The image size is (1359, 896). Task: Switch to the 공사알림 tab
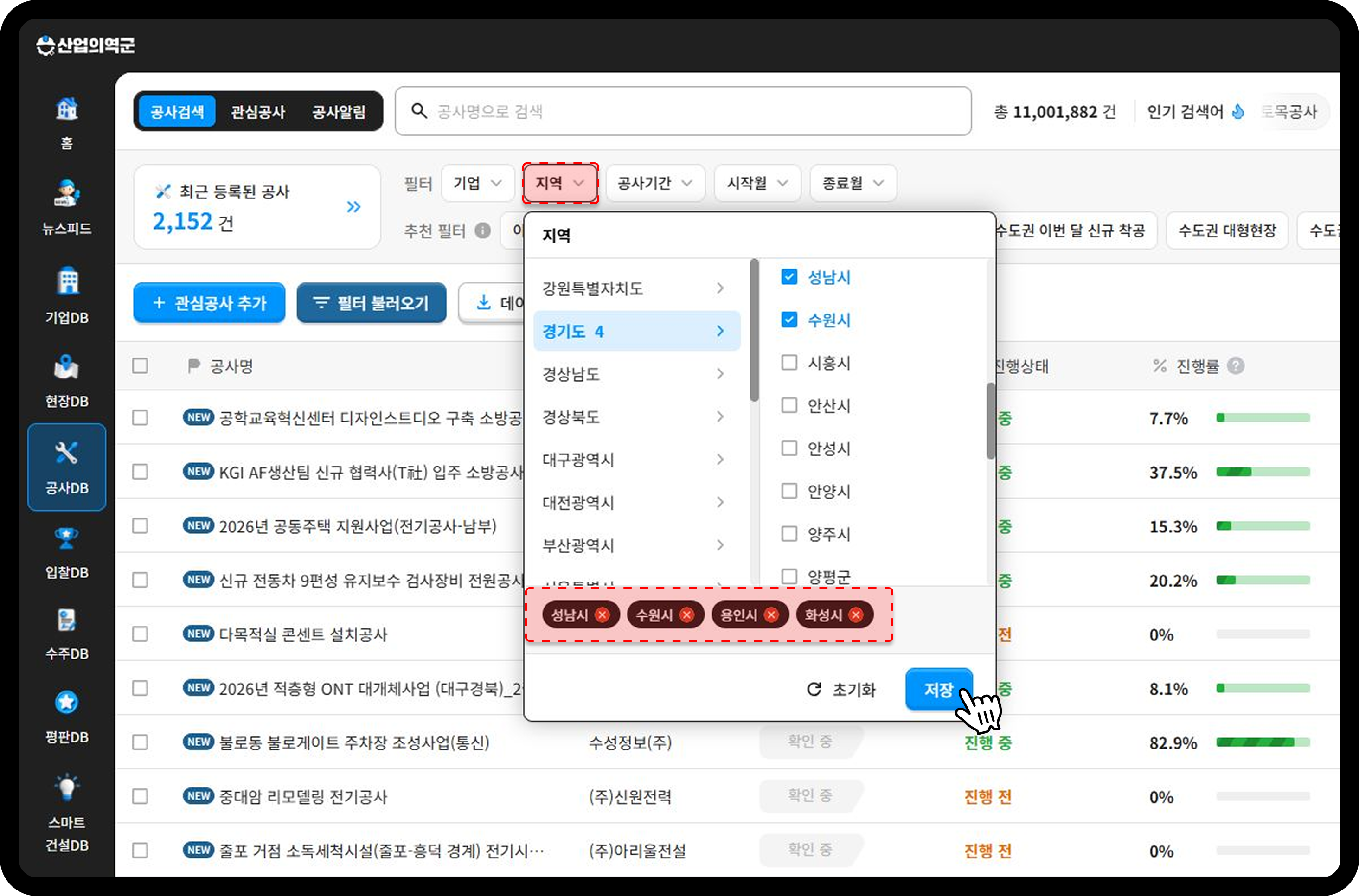[339, 111]
